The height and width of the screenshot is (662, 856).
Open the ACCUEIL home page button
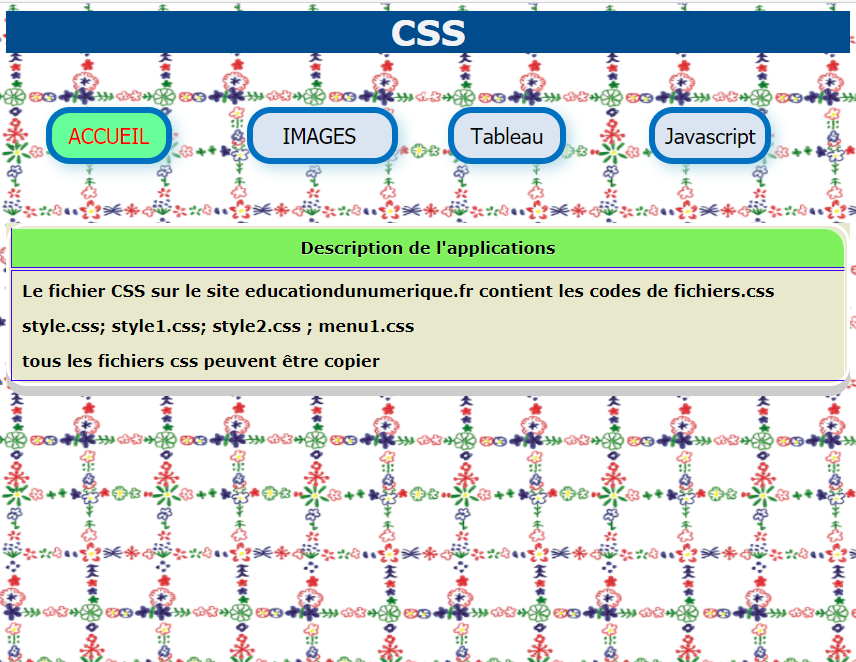coord(108,136)
